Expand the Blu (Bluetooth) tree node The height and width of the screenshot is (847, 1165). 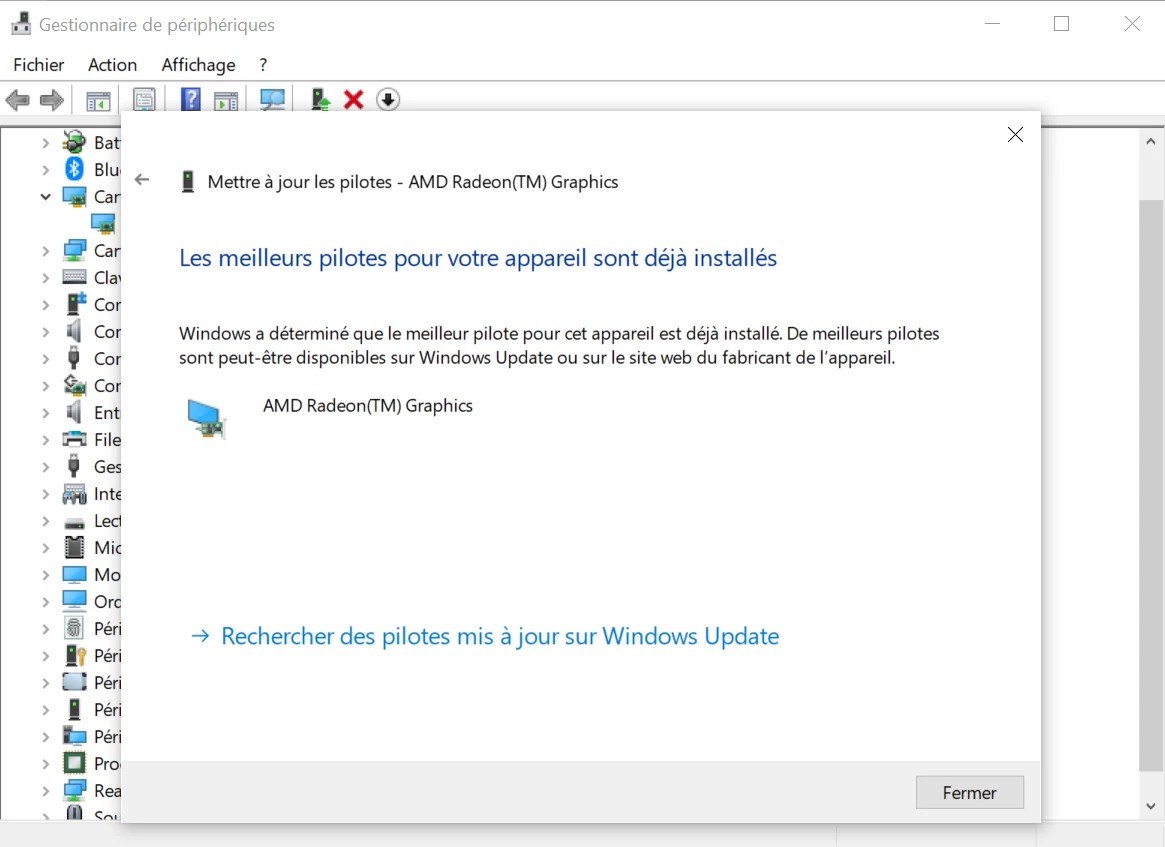(x=45, y=169)
